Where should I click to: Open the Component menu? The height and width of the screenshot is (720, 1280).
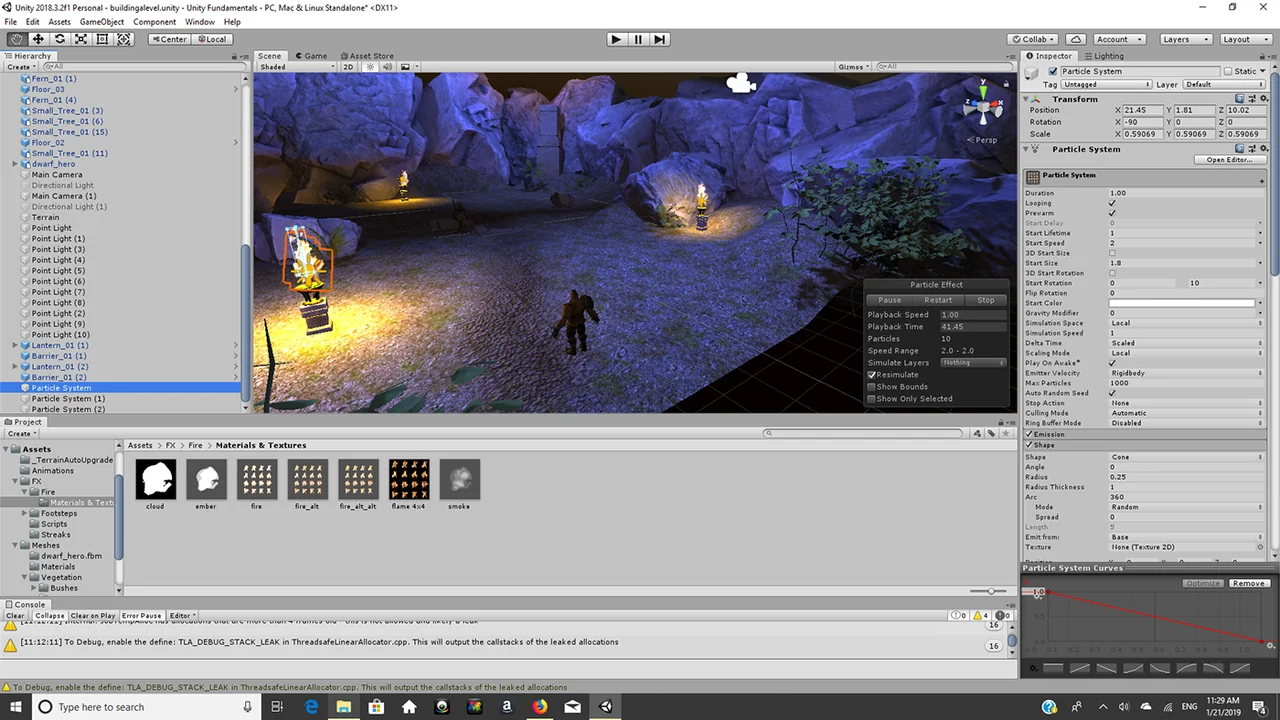[154, 22]
